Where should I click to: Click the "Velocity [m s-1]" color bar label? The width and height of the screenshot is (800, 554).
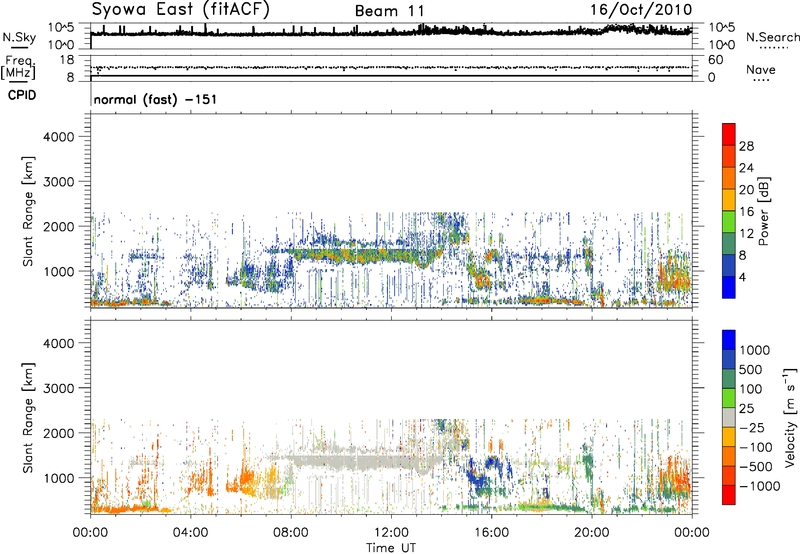click(x=790, y=417)
